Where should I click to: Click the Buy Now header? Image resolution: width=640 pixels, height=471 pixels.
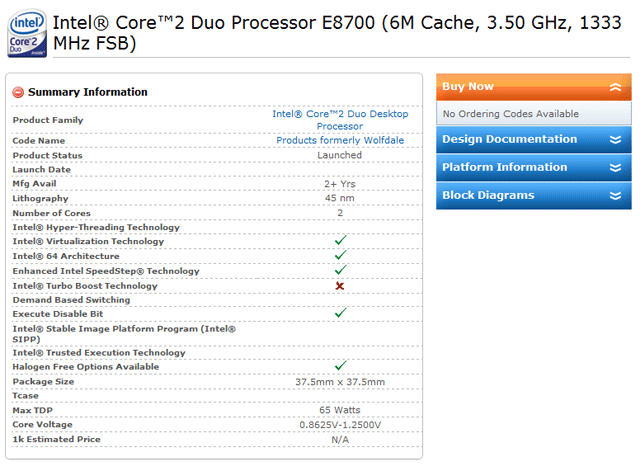coord(533,87)
